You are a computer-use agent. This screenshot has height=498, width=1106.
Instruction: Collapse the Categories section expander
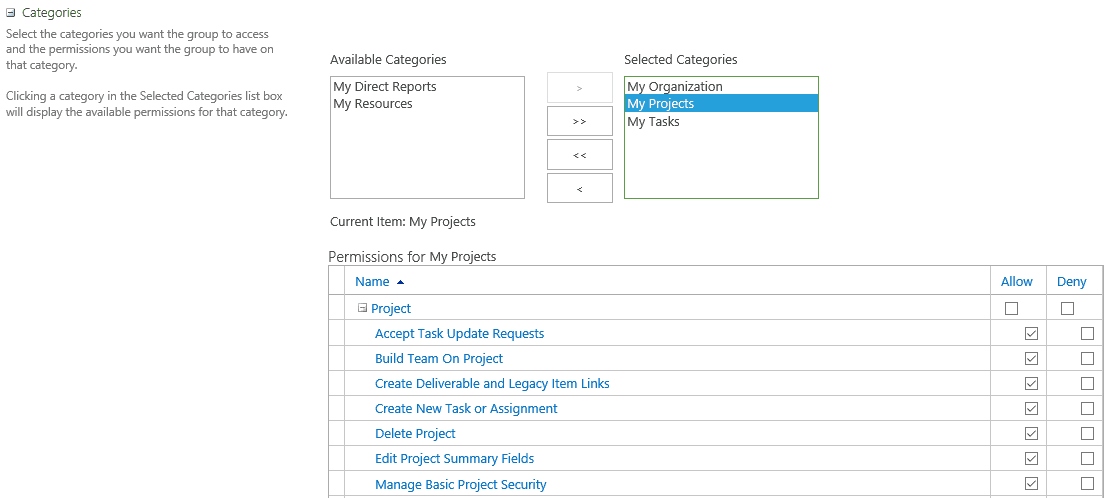pyautogui.click(x=10, y=14)
